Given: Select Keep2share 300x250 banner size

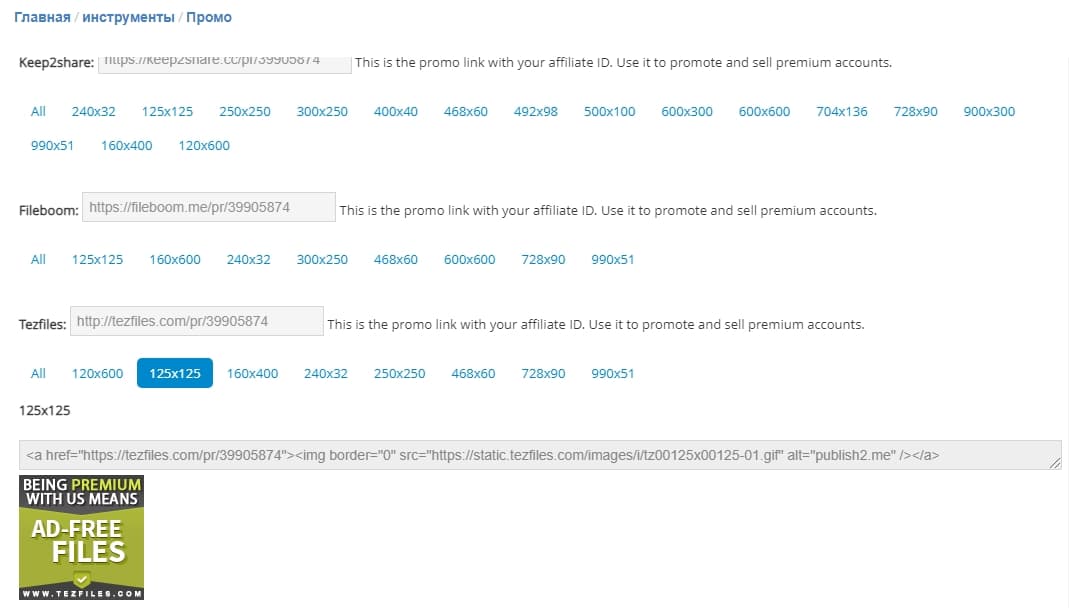Looking at the screenshot, I should point(322,111).
